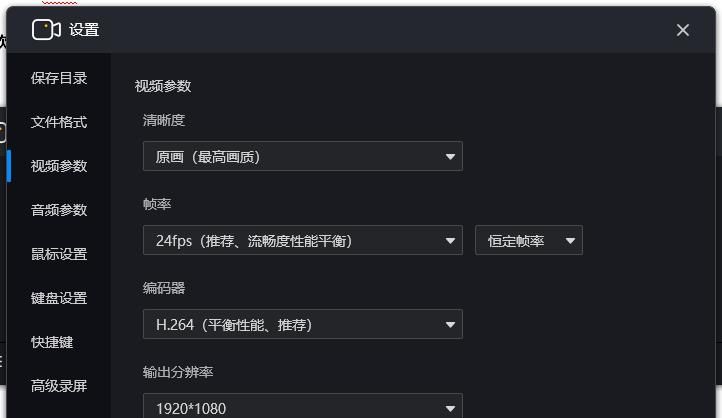Open the H.264 encoder dropdown
Image resolution: width=722 pixels, height=418 pixels.
[x=302, y=324]
